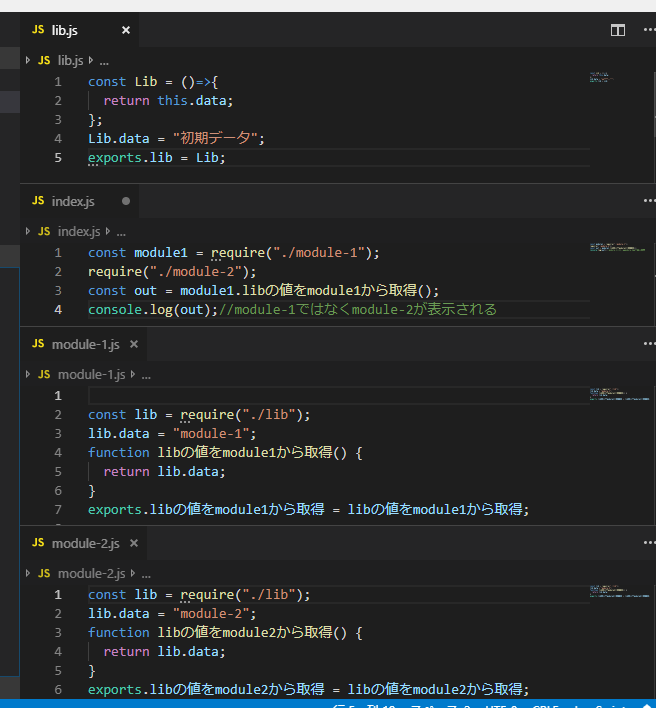
Task: Click green comment in index.js line 4
Action: coord(358,310)
